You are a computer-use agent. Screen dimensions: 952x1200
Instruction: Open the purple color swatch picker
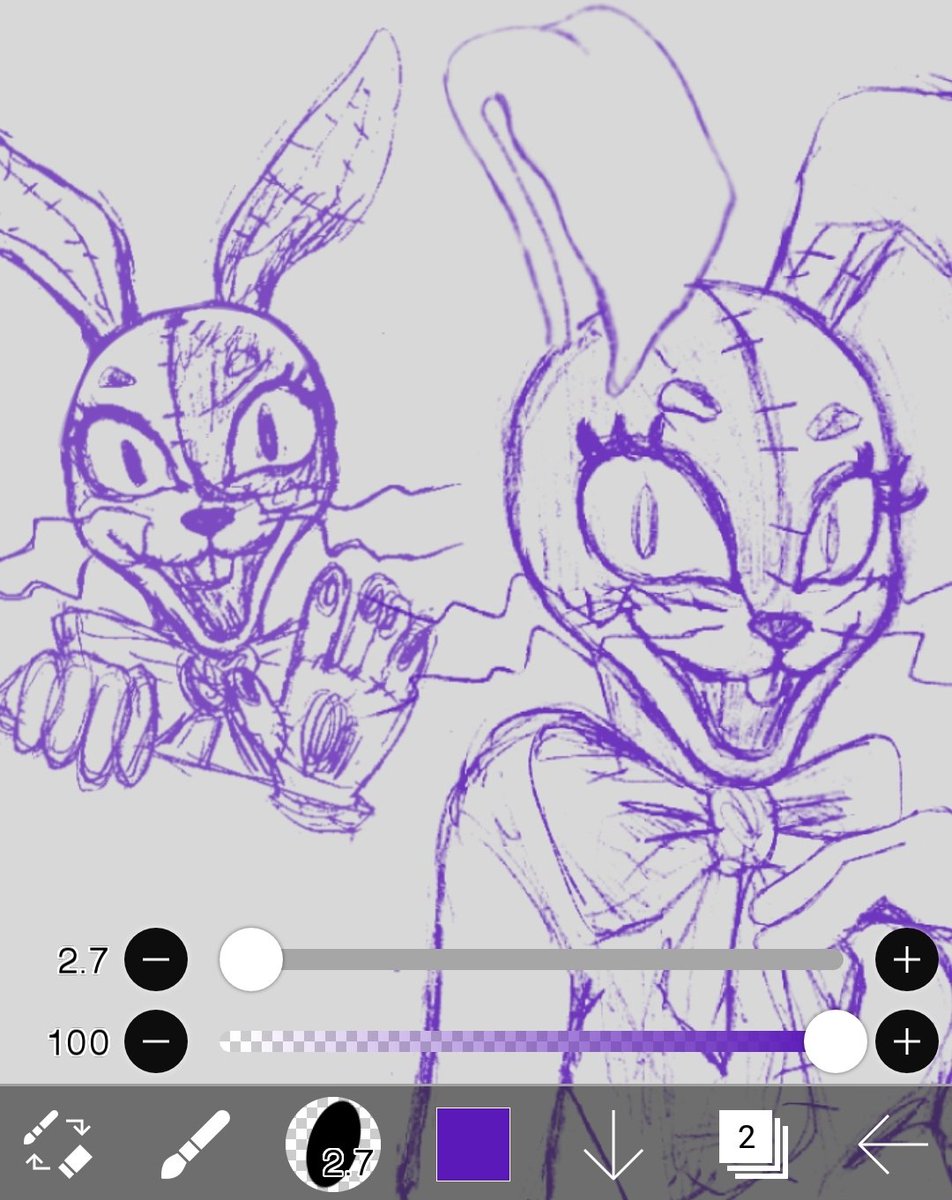tap(473, 1143)
